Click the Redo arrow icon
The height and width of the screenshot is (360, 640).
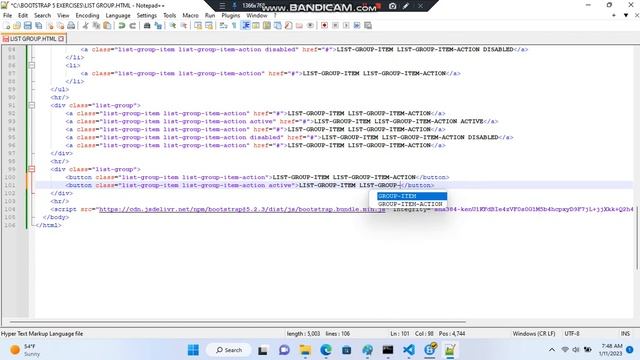[133, 26]
